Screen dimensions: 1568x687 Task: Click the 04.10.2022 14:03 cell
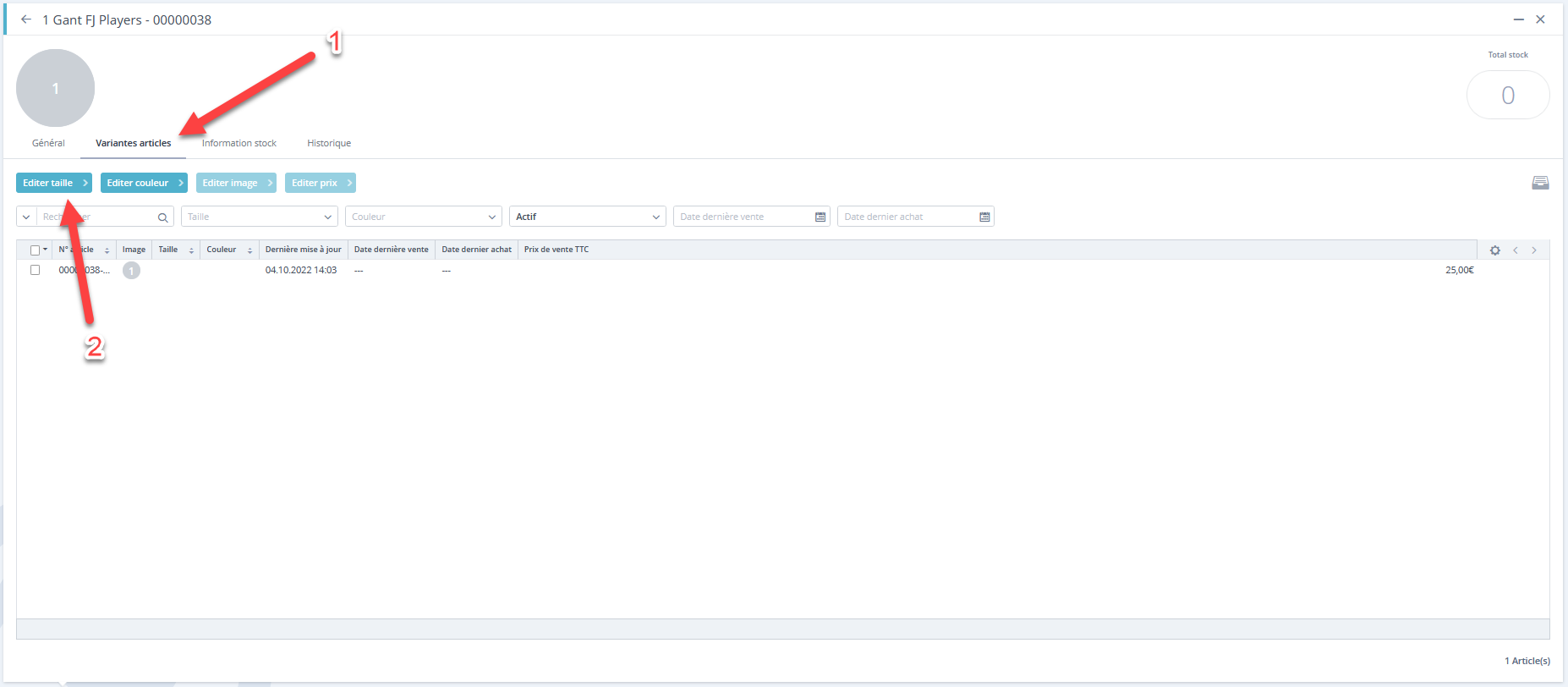tap(301, 271)
